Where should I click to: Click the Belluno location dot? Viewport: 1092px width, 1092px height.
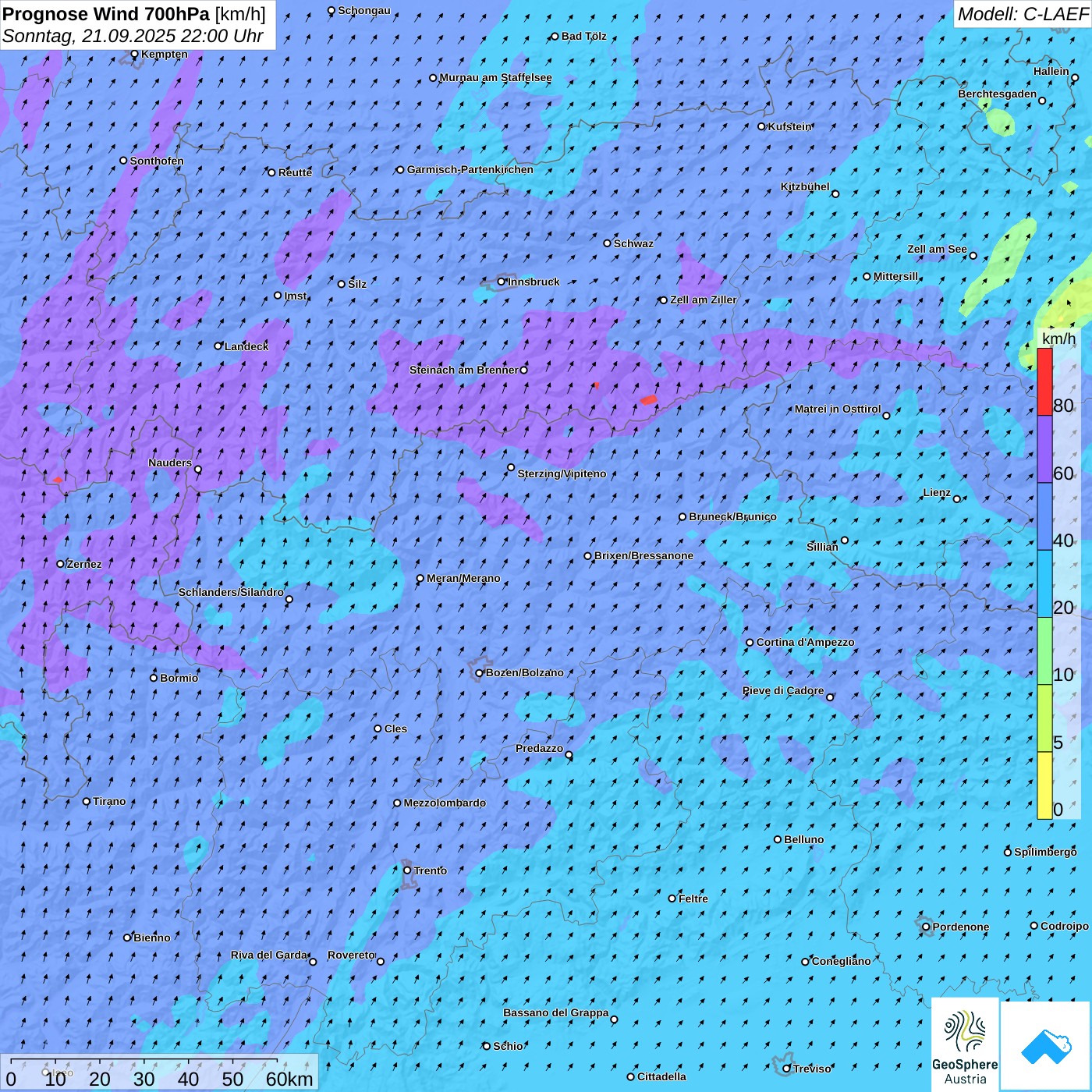coord(778,839)
